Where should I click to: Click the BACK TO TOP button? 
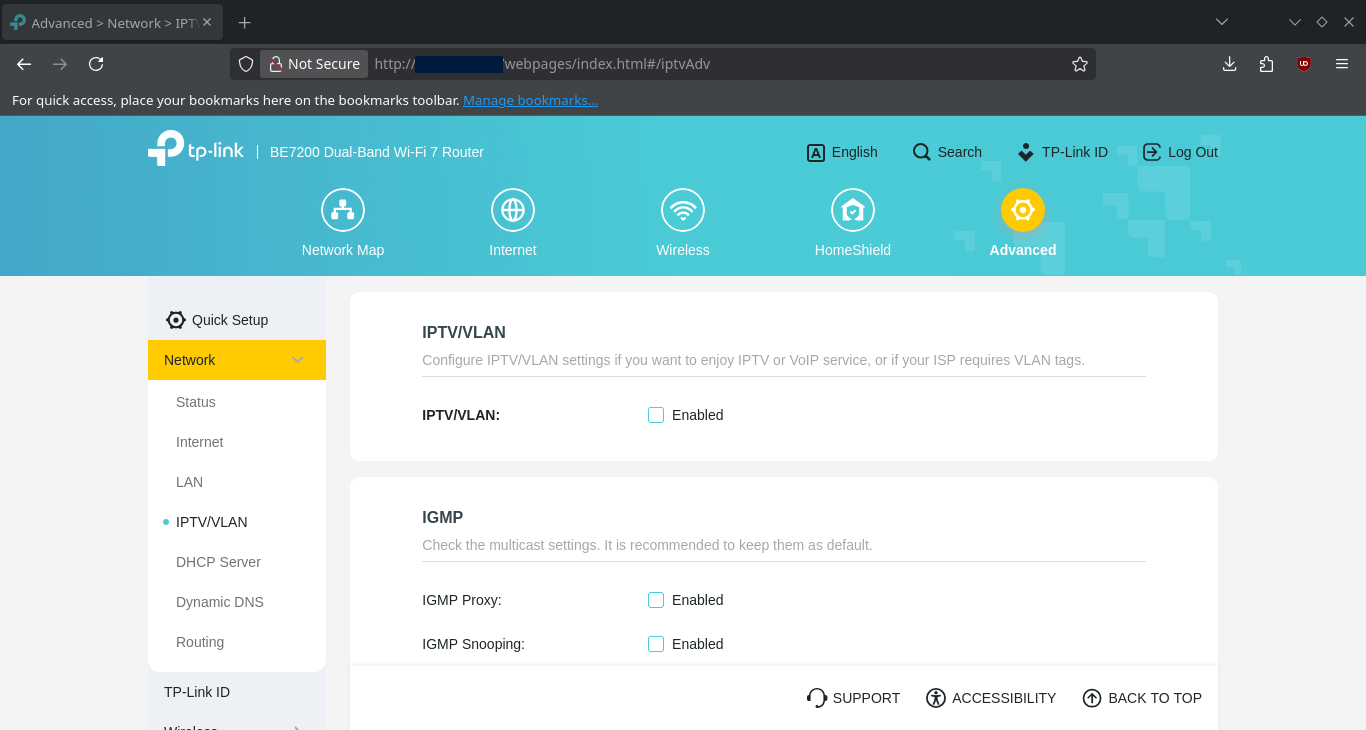[x=1142, y=698]
